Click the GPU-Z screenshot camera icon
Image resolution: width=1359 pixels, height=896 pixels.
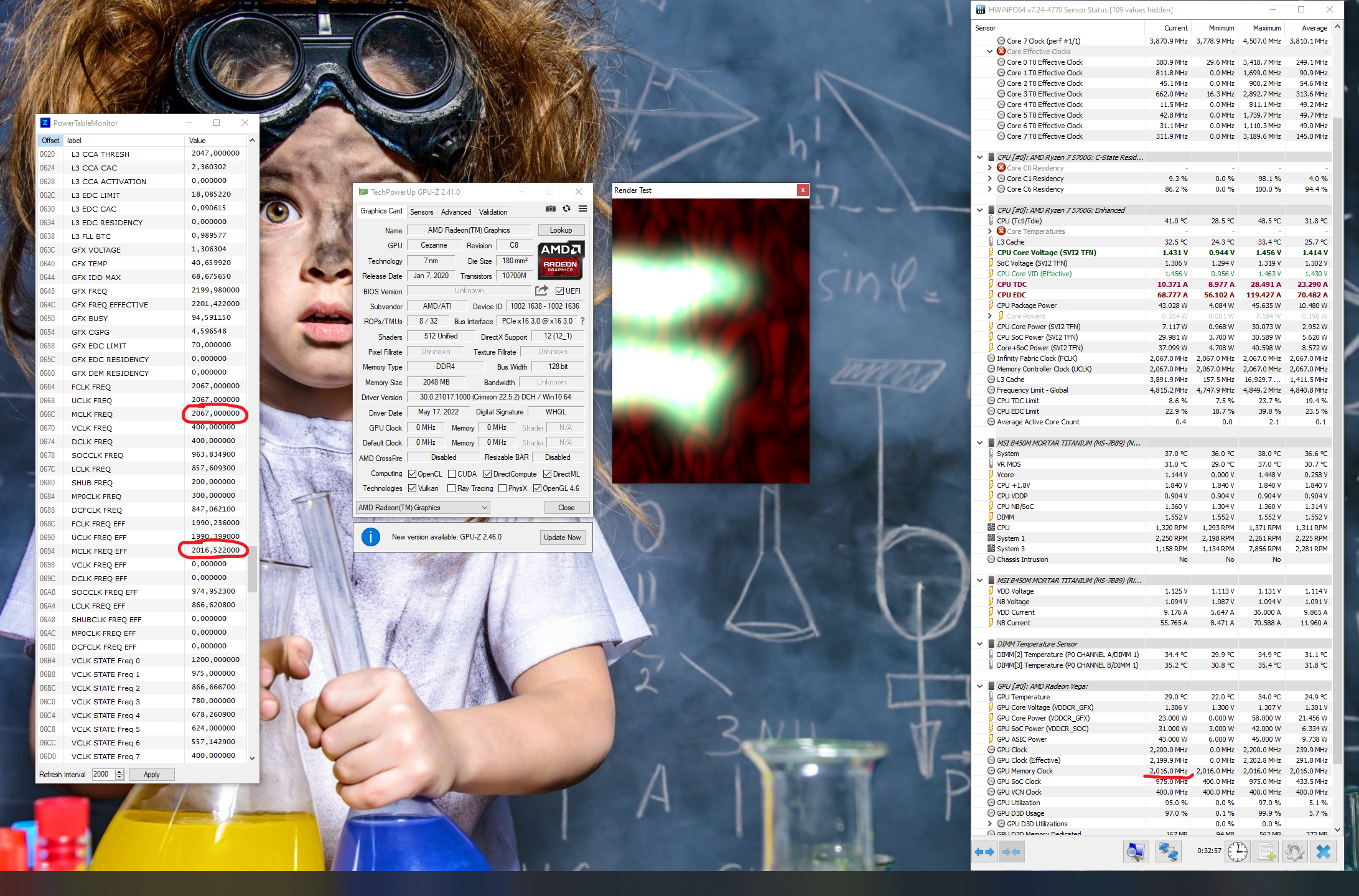550,209
